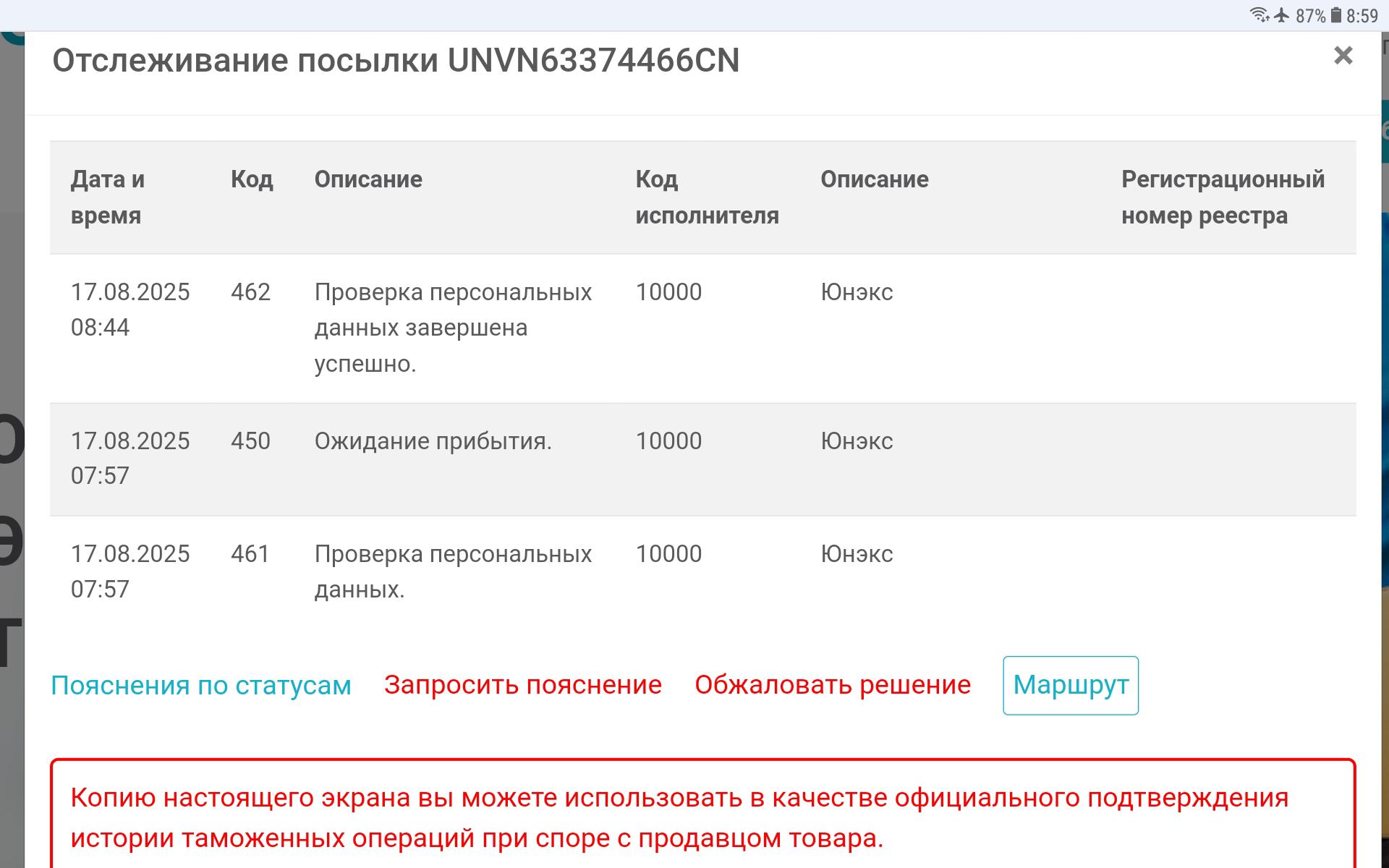Click the 17.08.2025 08:44 date cell
The height and width of the screenshot is (868, 1389).
(130, 310)
